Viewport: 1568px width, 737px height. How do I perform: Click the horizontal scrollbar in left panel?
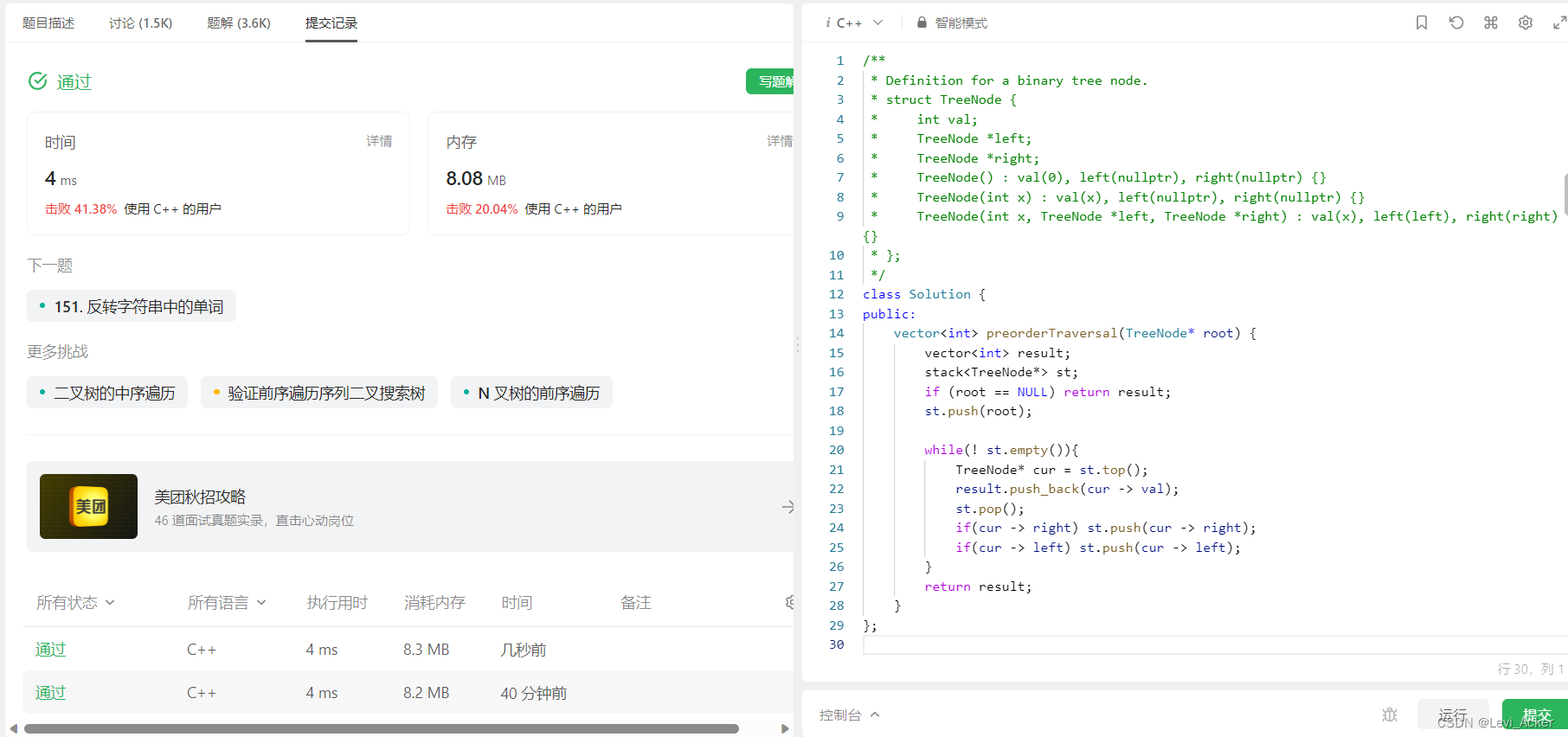point(381,728)
